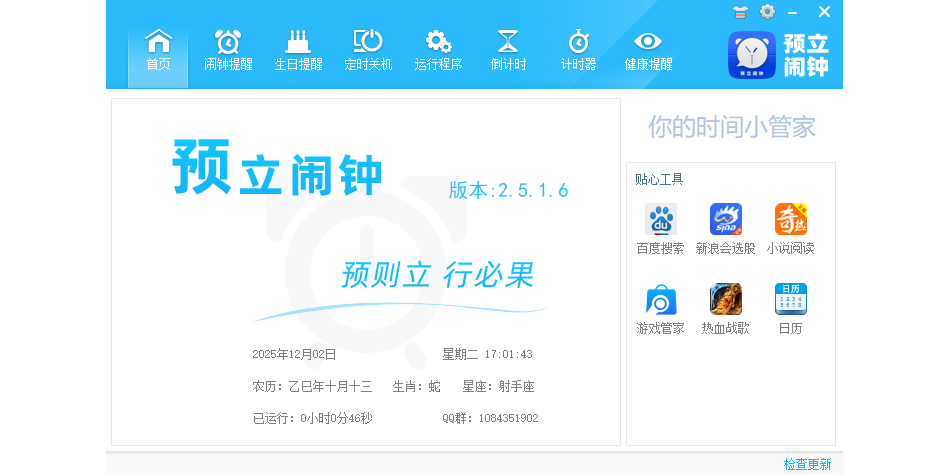The width and height of the screenshot is (950, 475).
Task: Click the 你的时间小管家 slogan text
Action: 732,127
